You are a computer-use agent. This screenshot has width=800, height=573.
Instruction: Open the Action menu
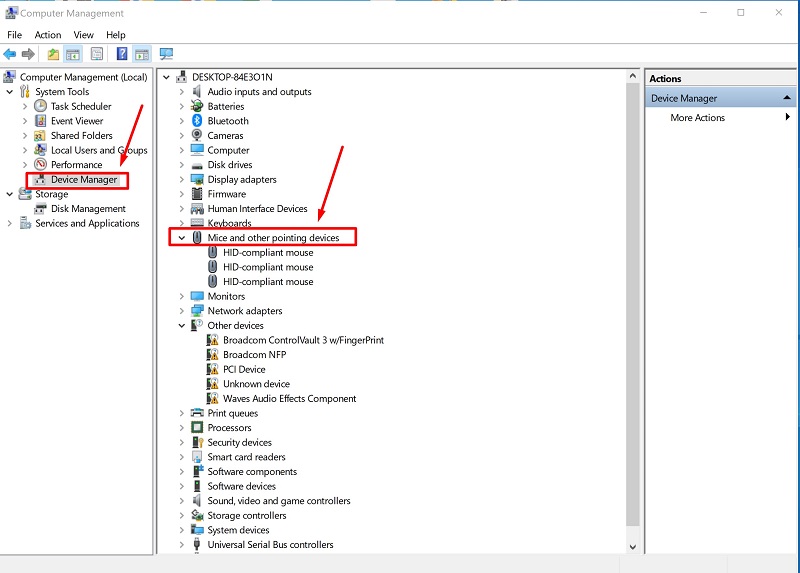[48, 35]
